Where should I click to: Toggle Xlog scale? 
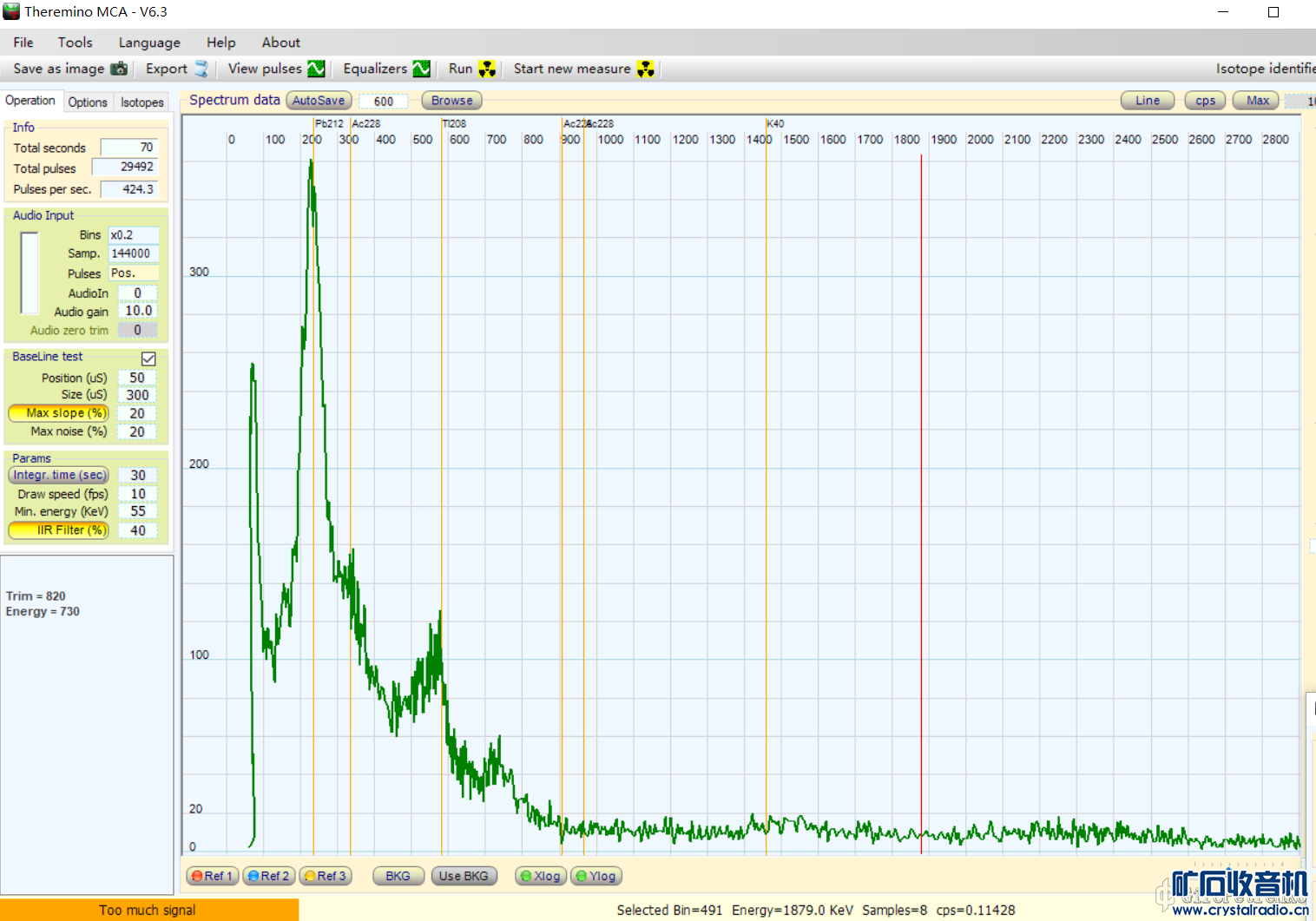tap(540, 876)
